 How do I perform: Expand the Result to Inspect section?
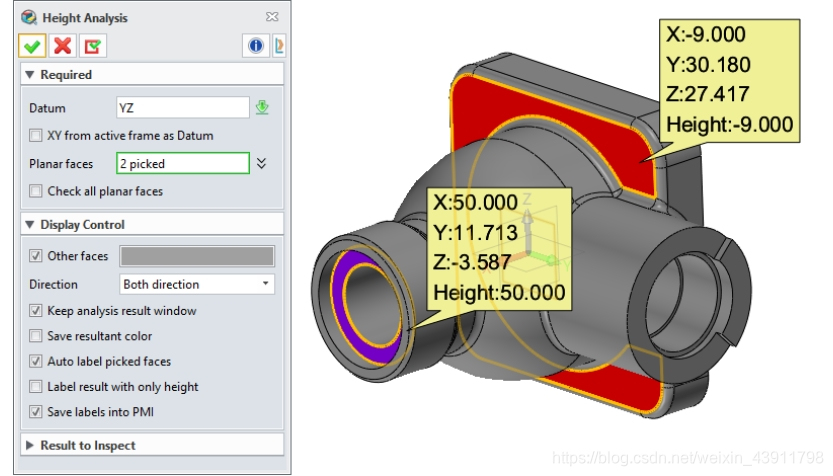[x=30, y=445]
